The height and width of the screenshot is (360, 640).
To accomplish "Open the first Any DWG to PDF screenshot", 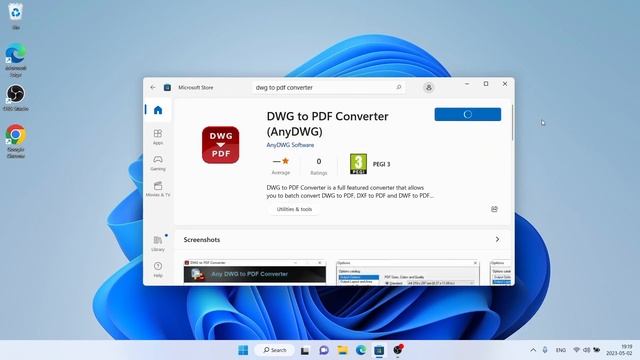I will click(255, 272).
